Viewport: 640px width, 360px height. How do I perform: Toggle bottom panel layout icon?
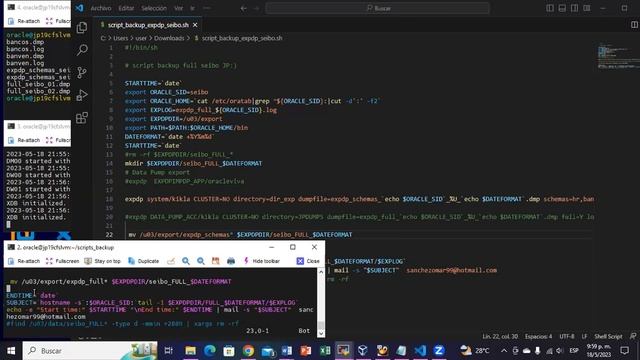pos(562,8)
